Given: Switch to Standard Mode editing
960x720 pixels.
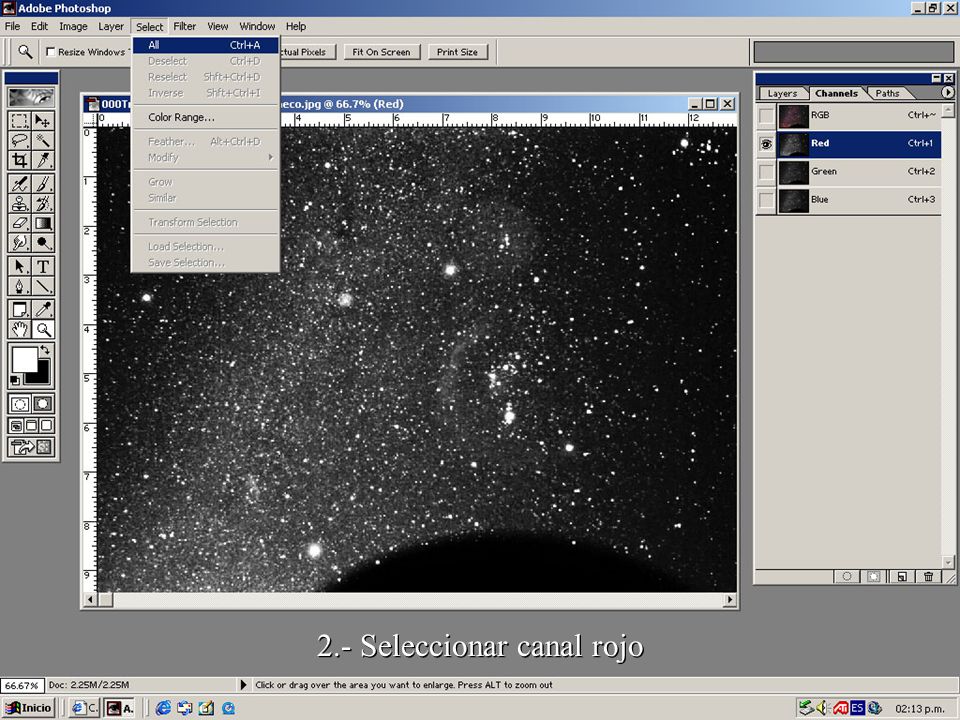Looking at the screenshot, I should pos(20,404).
